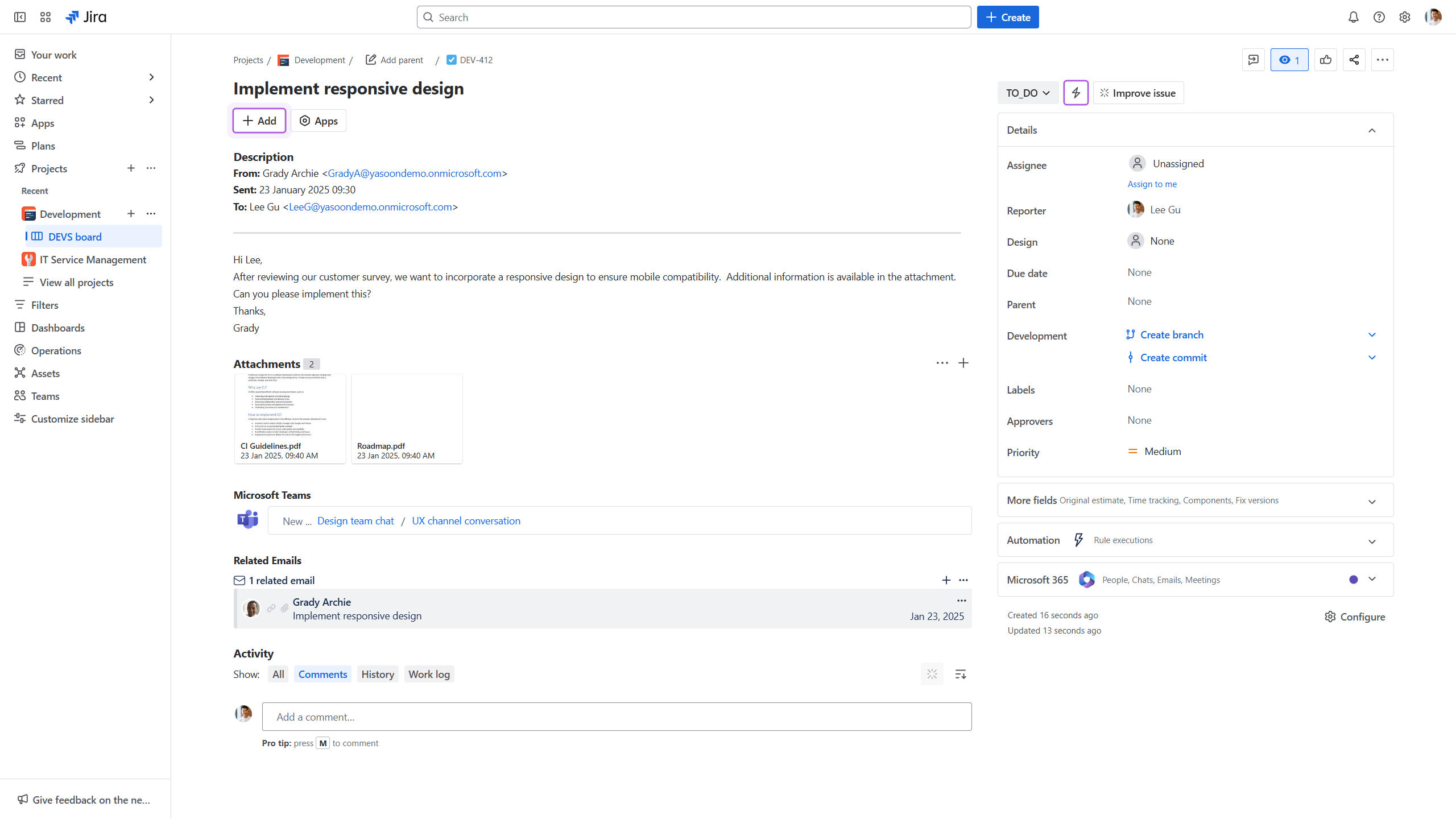Screen dimensions: 1456x819
Task: Expand the More fields section
Action: click(1371, 501)
